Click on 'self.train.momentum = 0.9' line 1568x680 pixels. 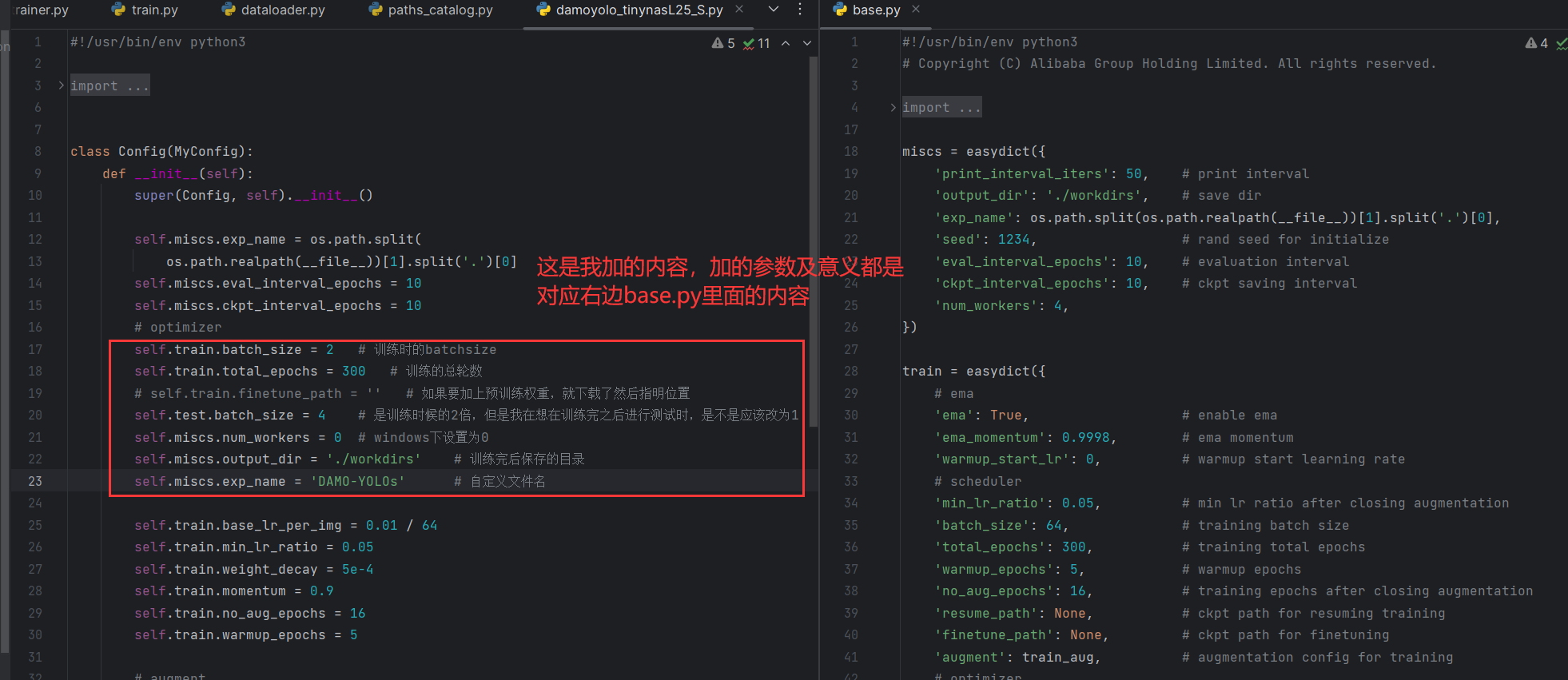234,591
